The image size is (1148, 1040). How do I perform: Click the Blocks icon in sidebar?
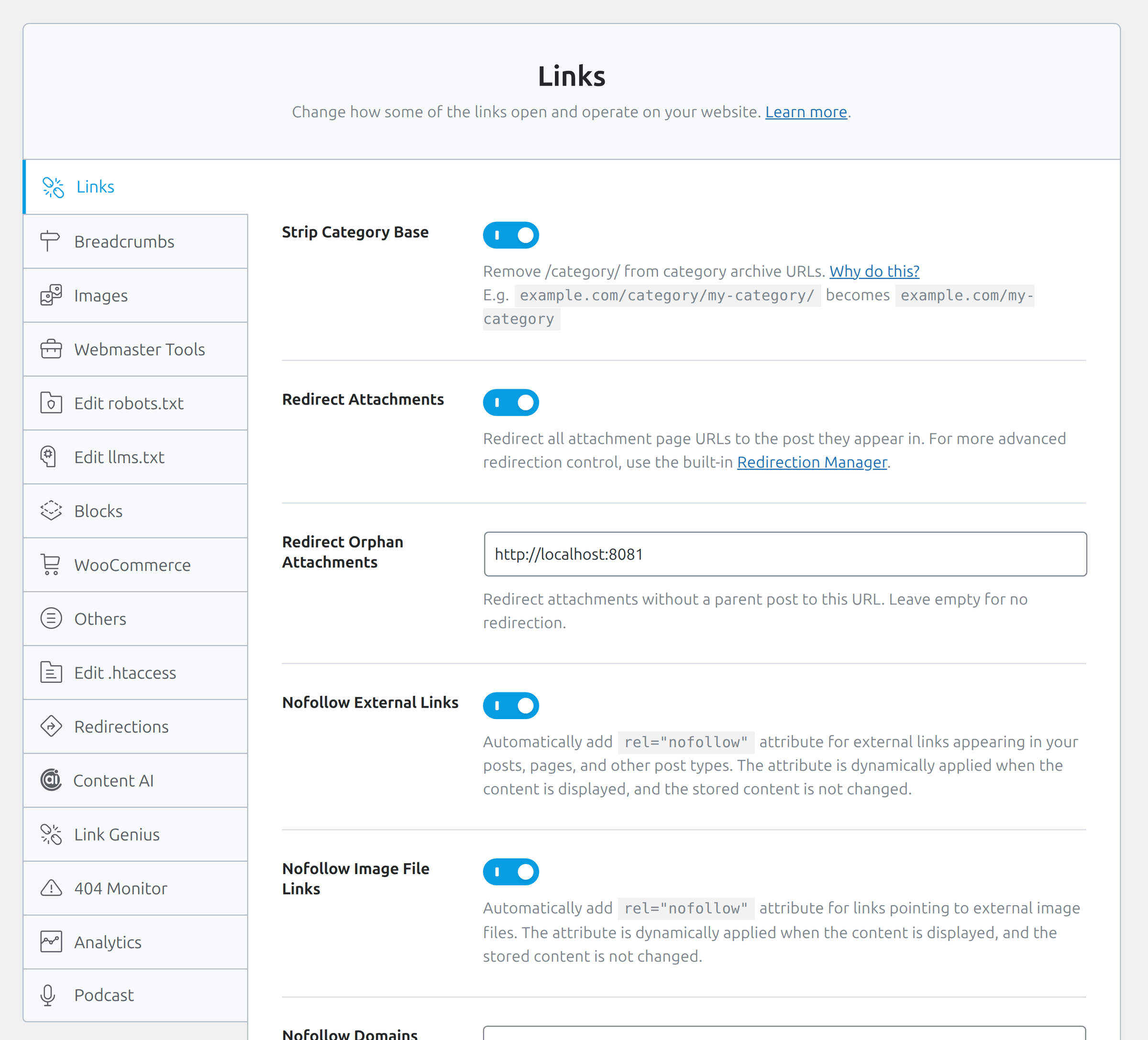(51, 511)
